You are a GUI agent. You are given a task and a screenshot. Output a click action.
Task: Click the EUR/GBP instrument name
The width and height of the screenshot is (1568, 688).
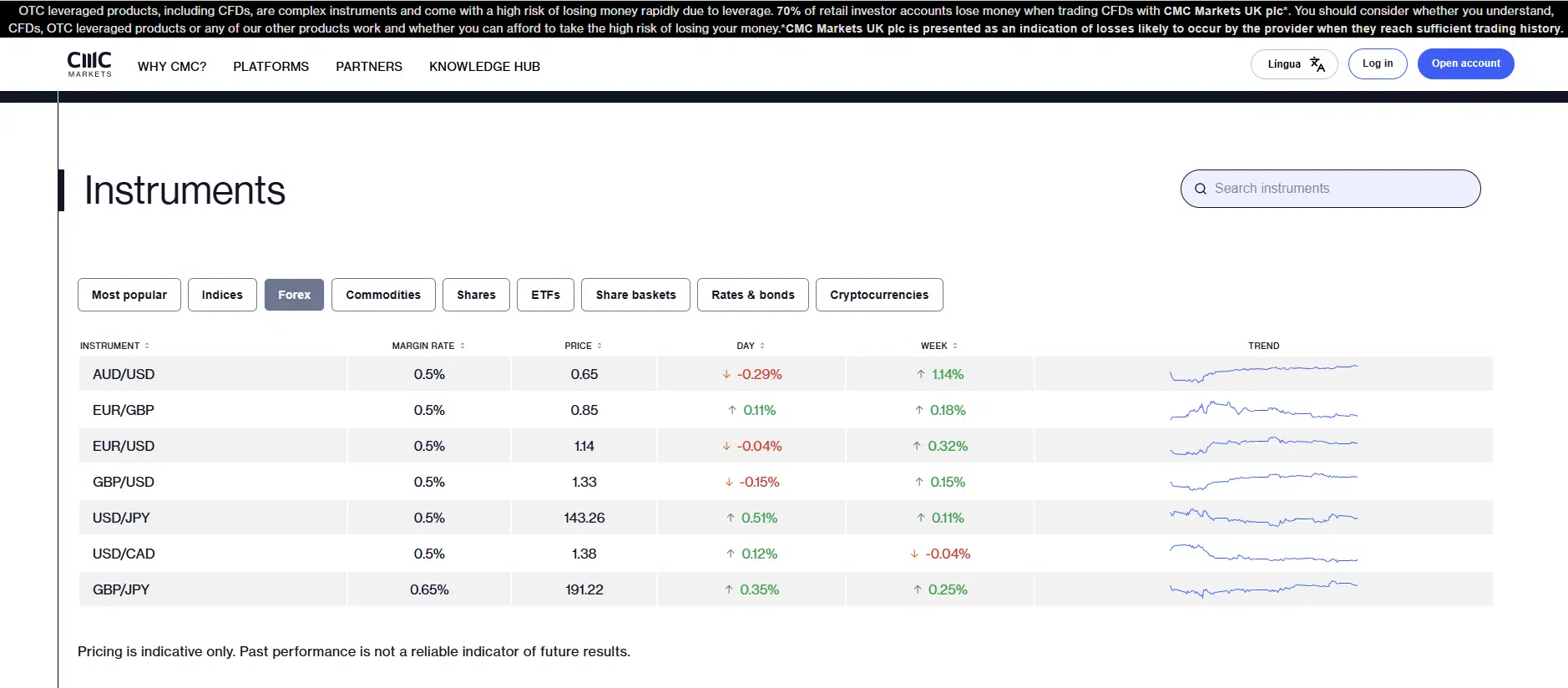(x=124, y=410)
